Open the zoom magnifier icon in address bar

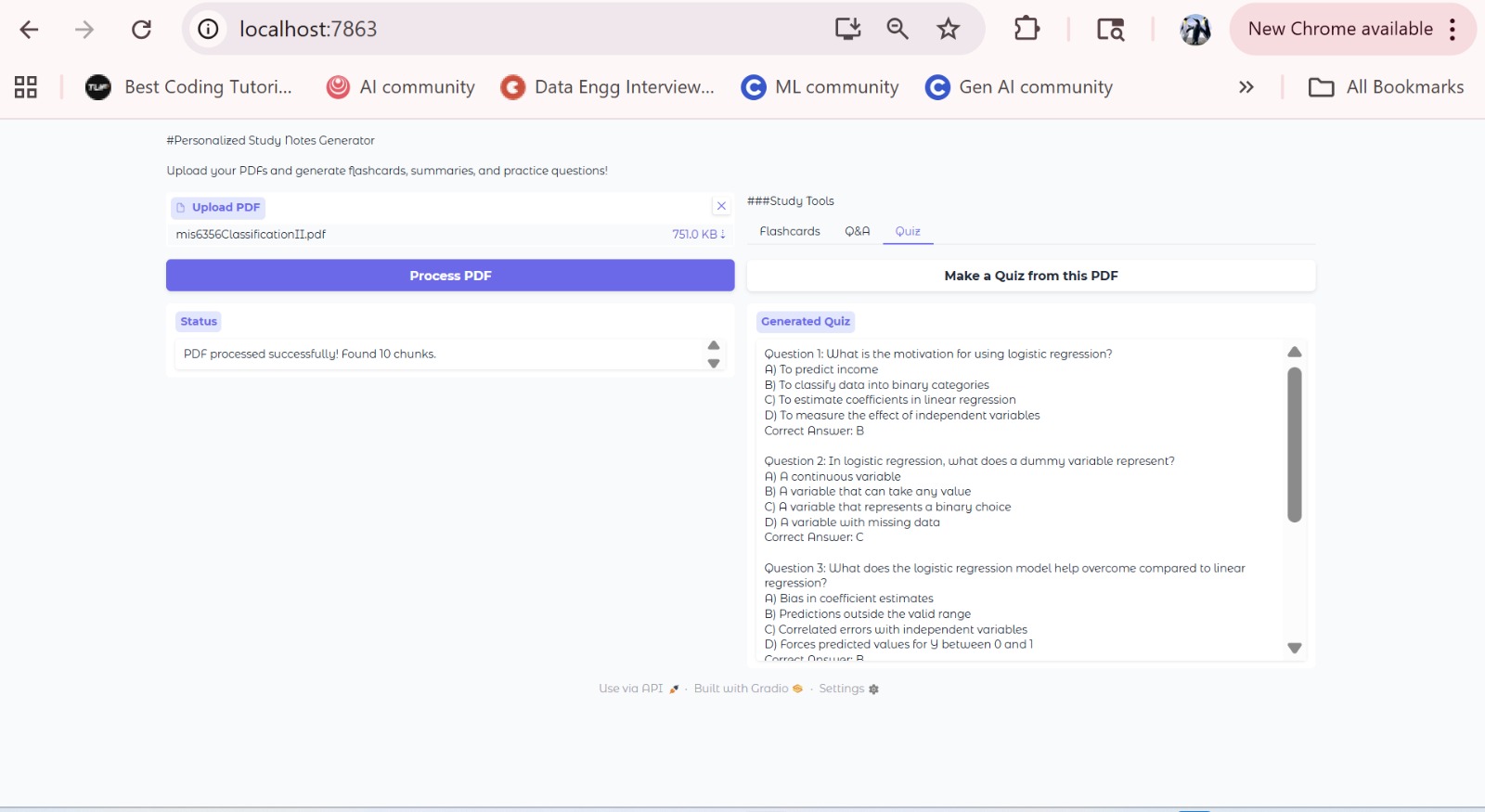tap(897, 30)
